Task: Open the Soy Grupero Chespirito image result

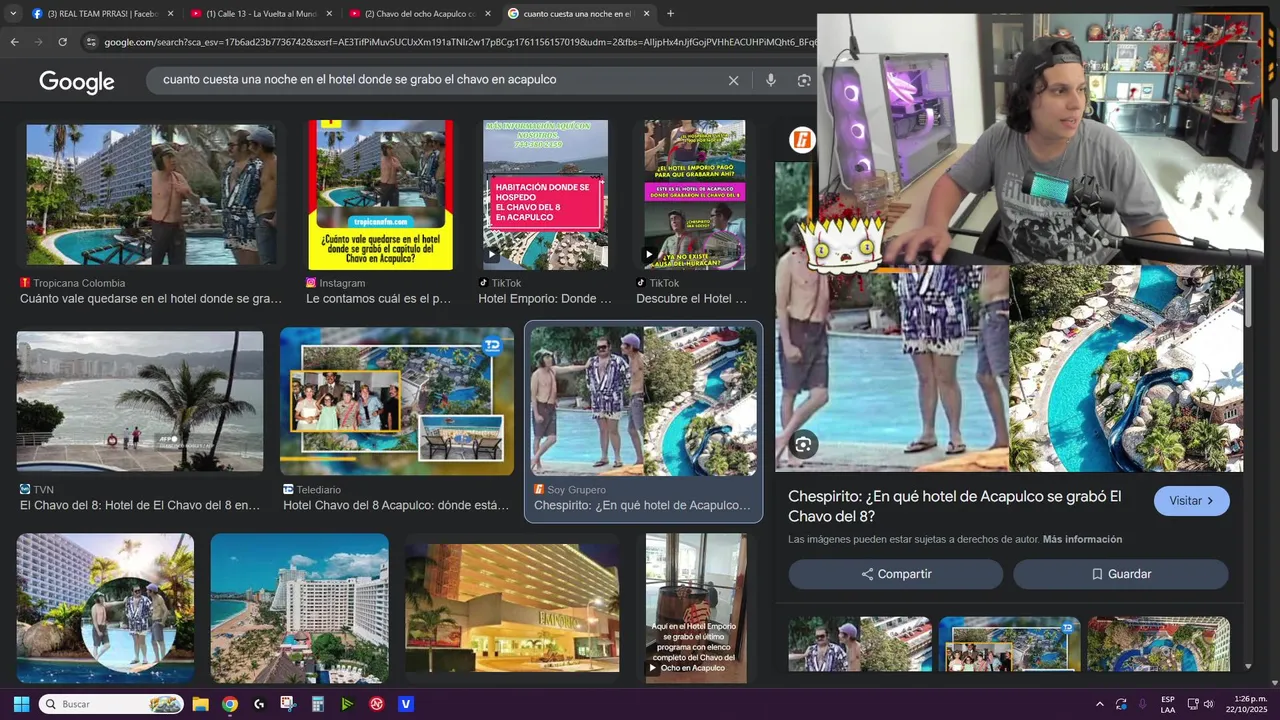Action: coord(643,402)
